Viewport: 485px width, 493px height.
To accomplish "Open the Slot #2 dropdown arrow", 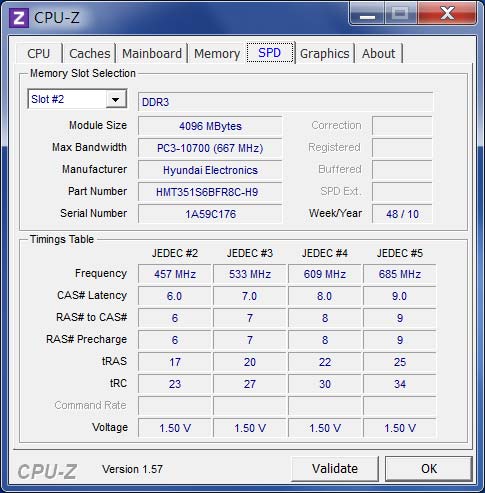I will click(116, 99).
